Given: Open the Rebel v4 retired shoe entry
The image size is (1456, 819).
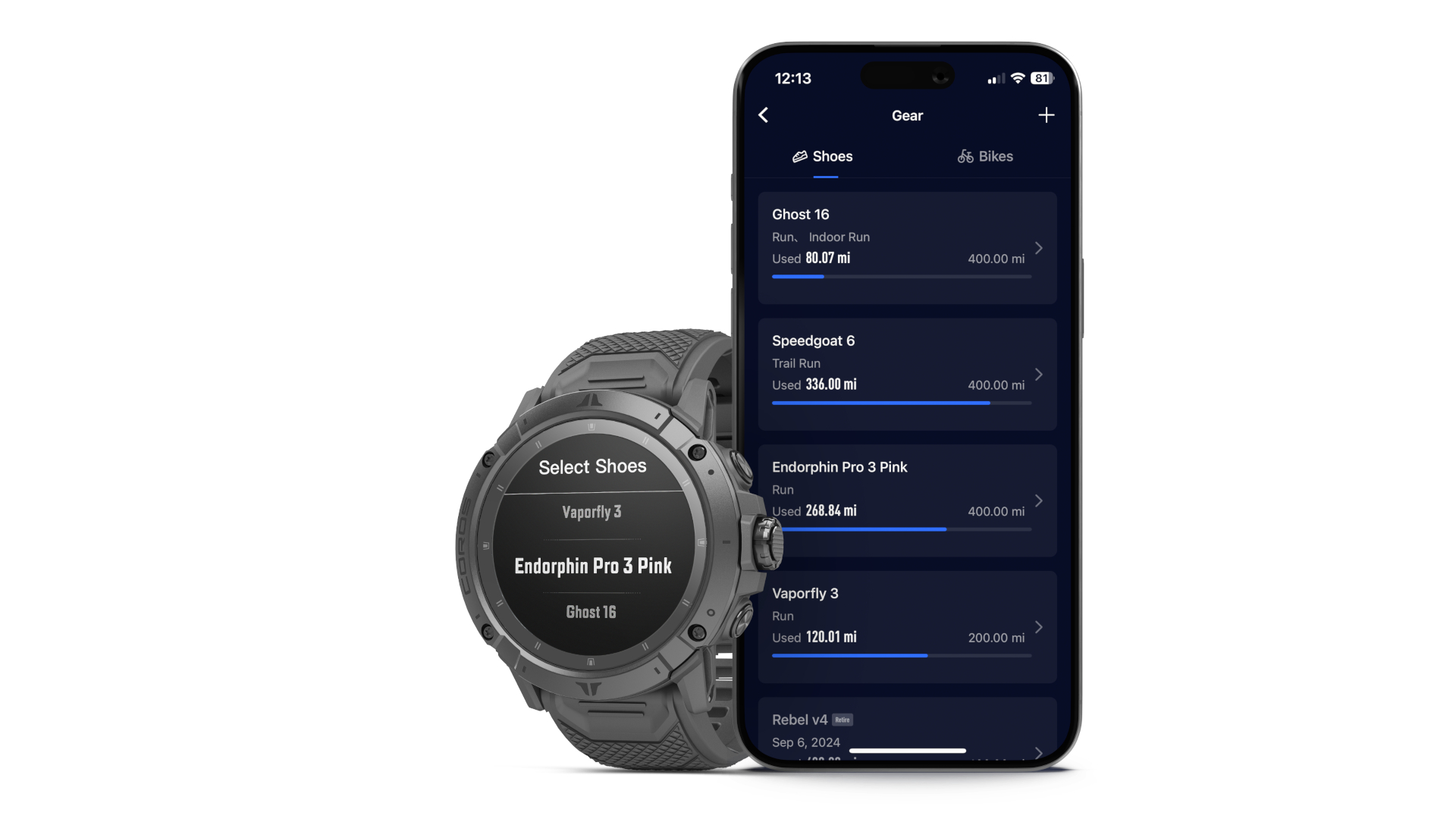Looking at the screenshot, I should coord(905,730).
